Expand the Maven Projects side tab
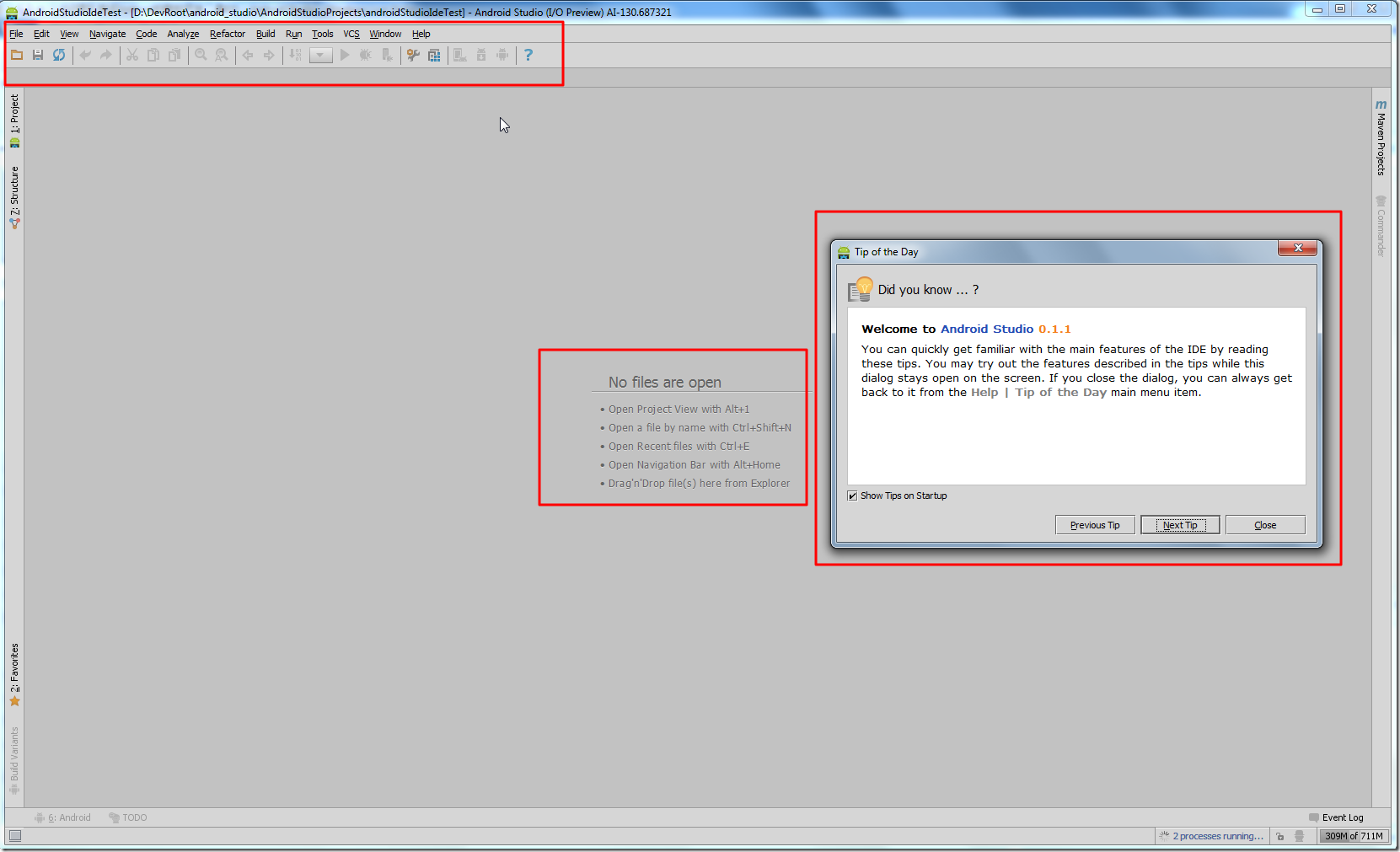 1381,137
